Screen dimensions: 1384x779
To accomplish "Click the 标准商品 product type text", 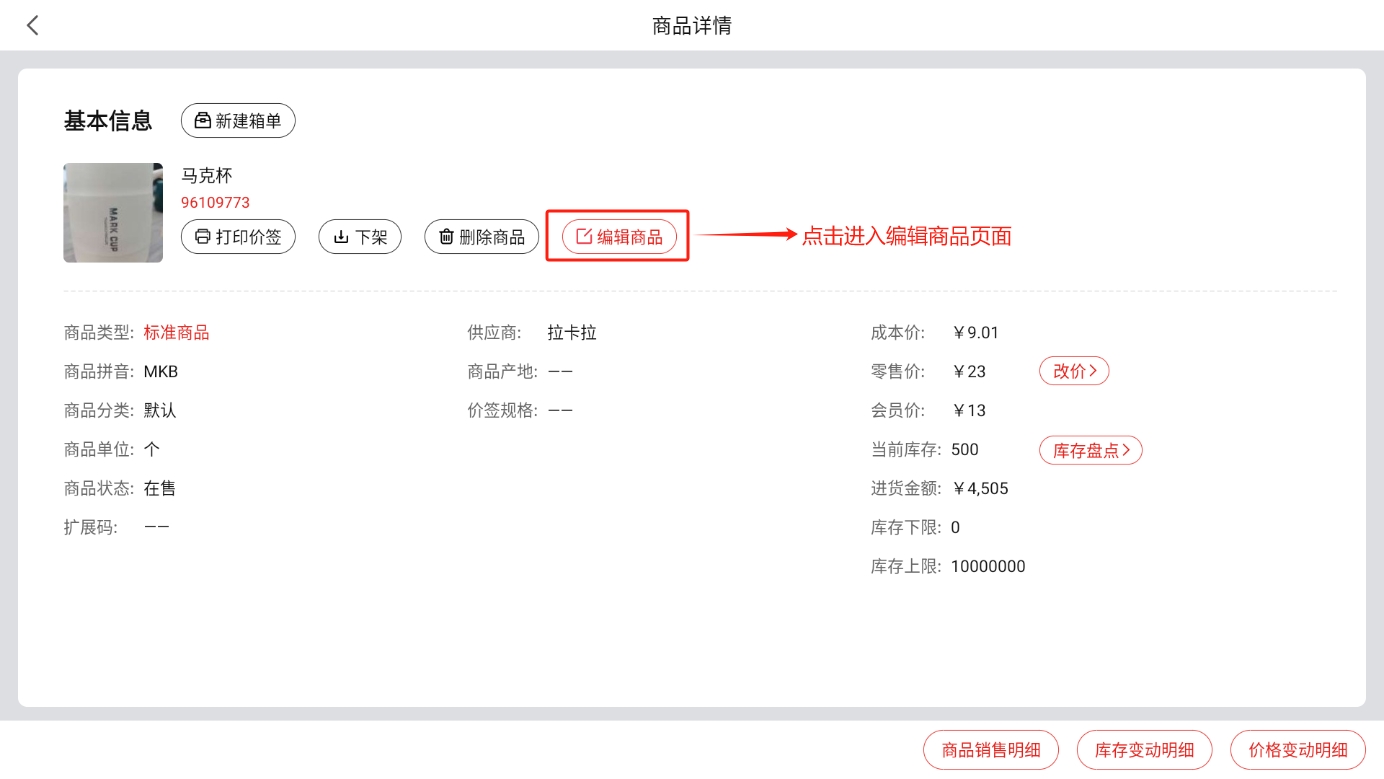I will tap(176, 333).
